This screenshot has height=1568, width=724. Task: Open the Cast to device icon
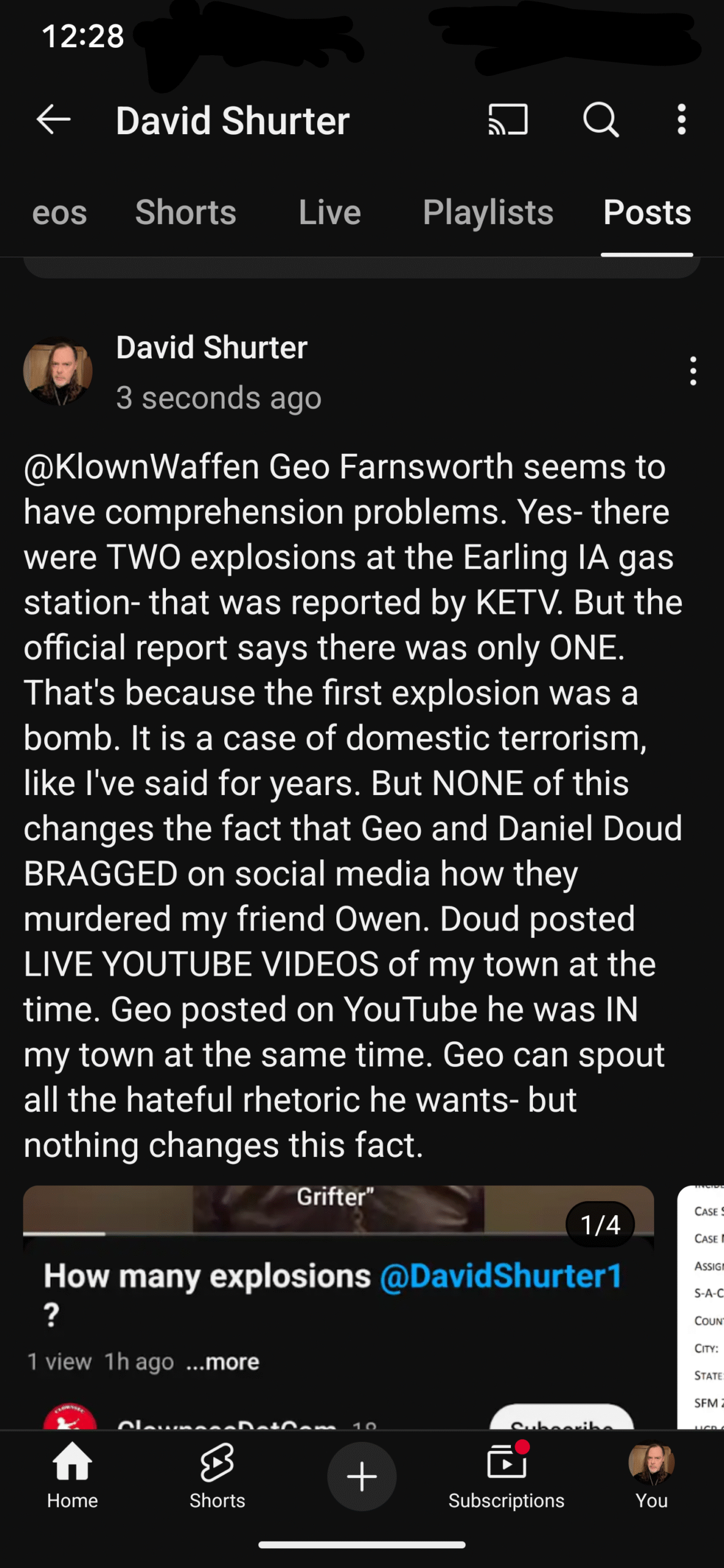508,119
